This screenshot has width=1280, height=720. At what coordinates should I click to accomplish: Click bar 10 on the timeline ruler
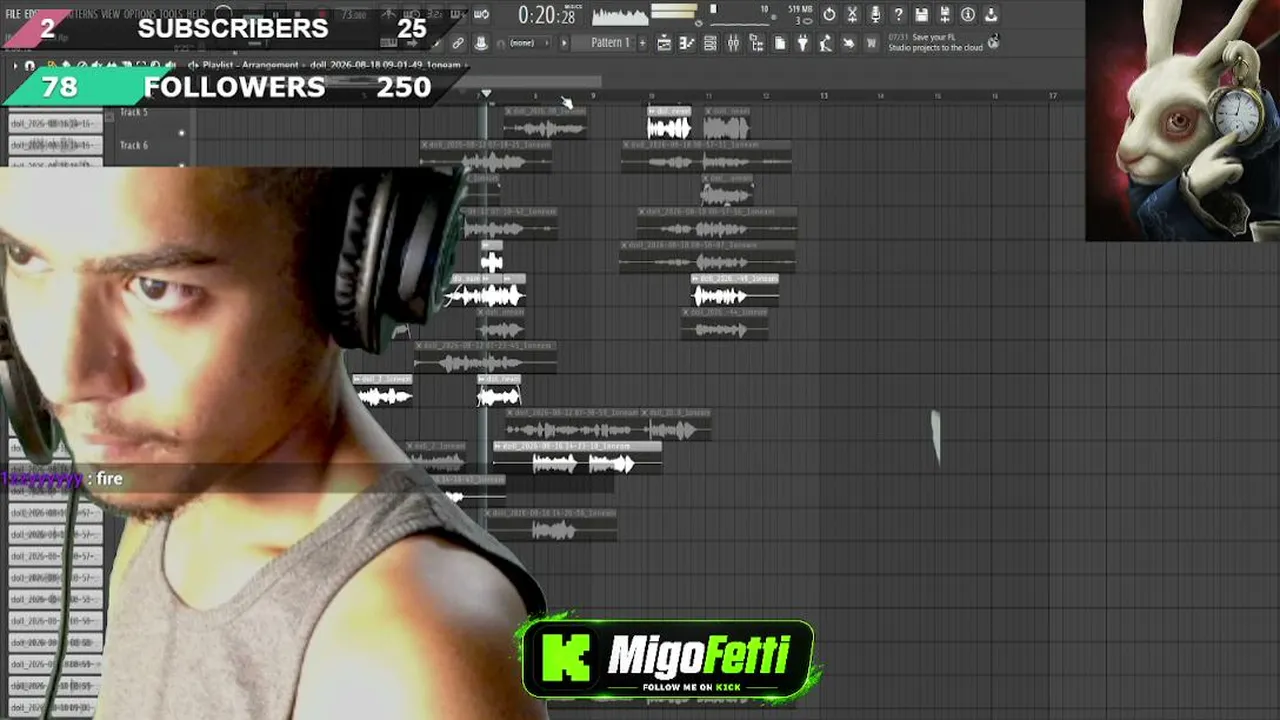651,96
